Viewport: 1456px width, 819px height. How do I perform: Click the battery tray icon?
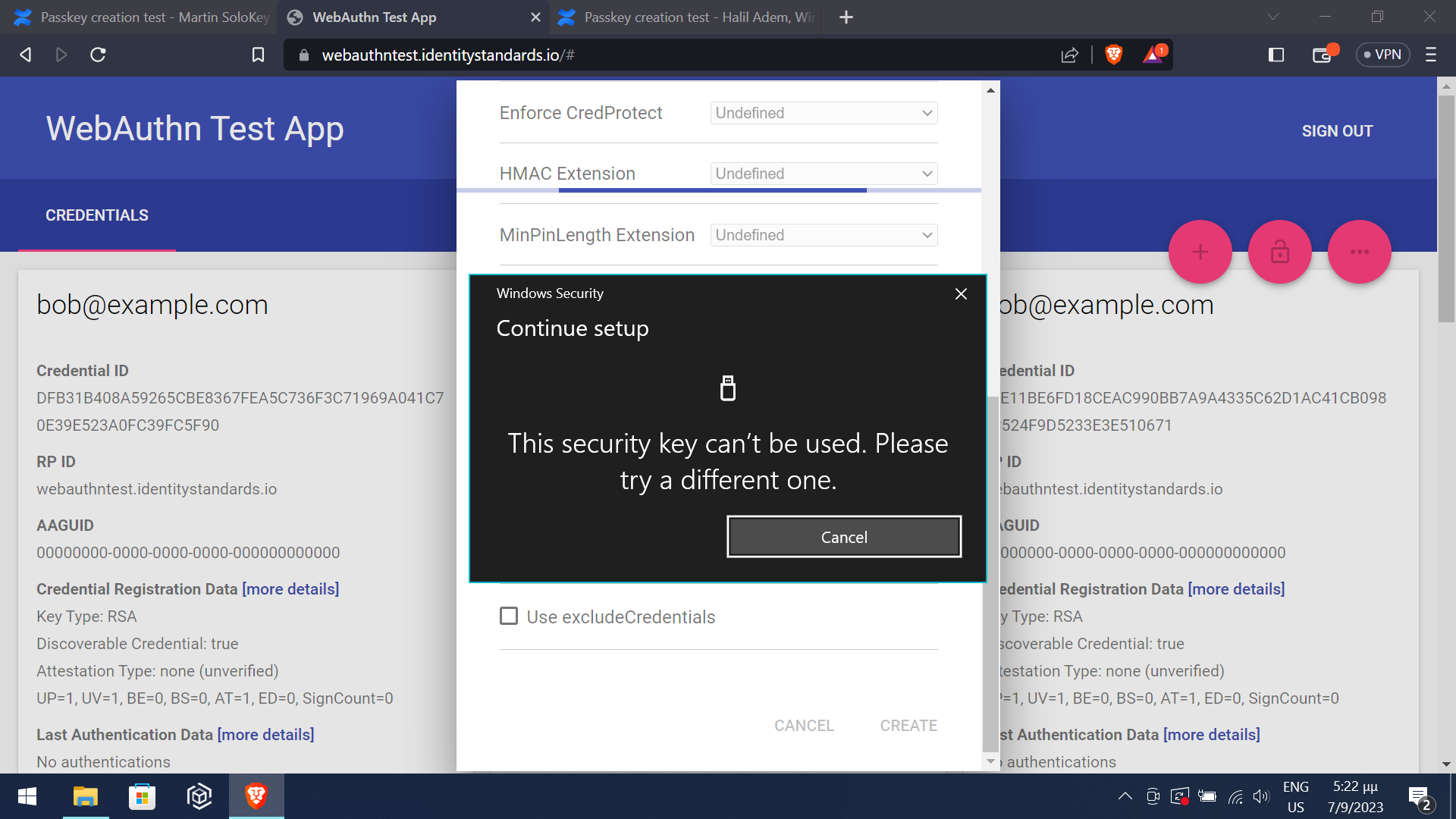click(1207, 796)
